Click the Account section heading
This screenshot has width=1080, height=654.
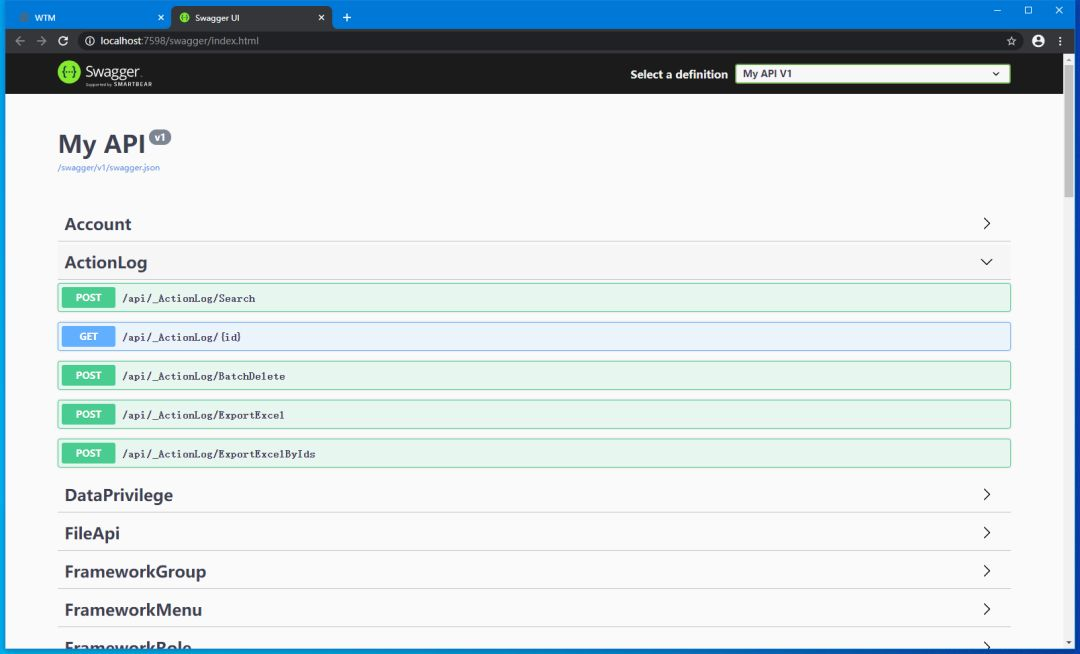coord(98,224)
